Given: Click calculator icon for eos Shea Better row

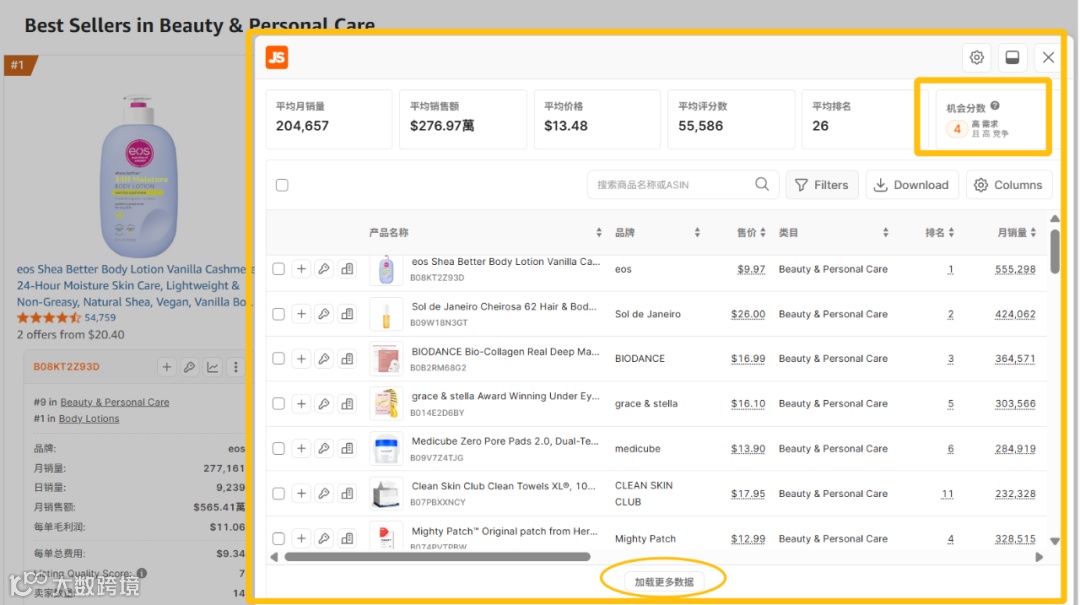Looking at the screenshot, I should (x=347, y=269).
